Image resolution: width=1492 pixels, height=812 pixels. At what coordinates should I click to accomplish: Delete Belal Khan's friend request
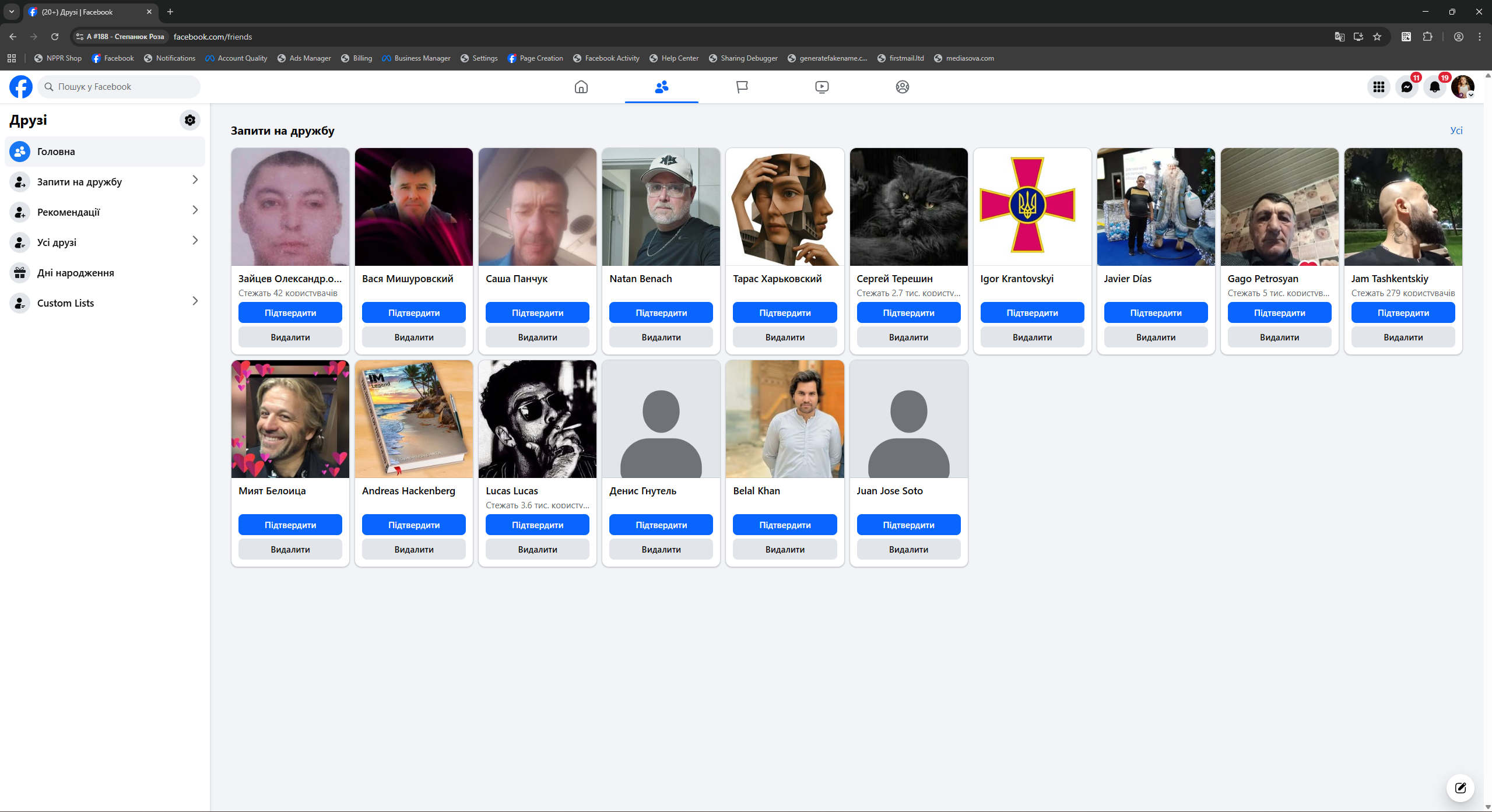784,550
